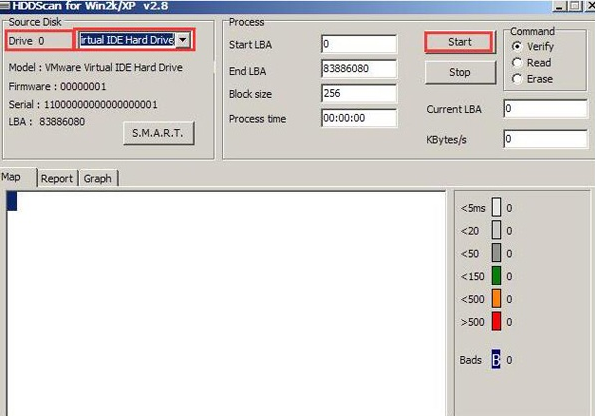Click the HDDScan title bar app icon
Viewport: 595px width, 416px height.
(x=5, y=5)
